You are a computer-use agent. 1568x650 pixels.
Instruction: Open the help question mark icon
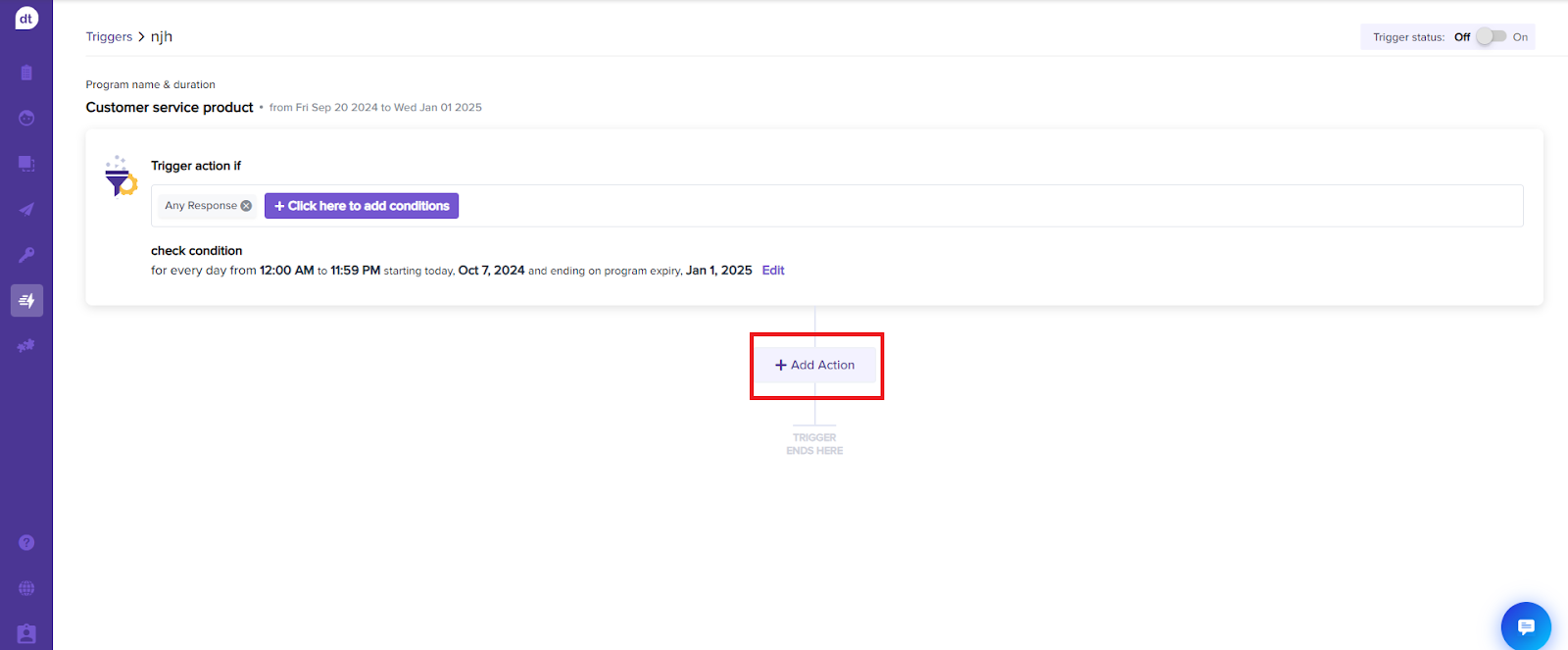click(26, 542)
